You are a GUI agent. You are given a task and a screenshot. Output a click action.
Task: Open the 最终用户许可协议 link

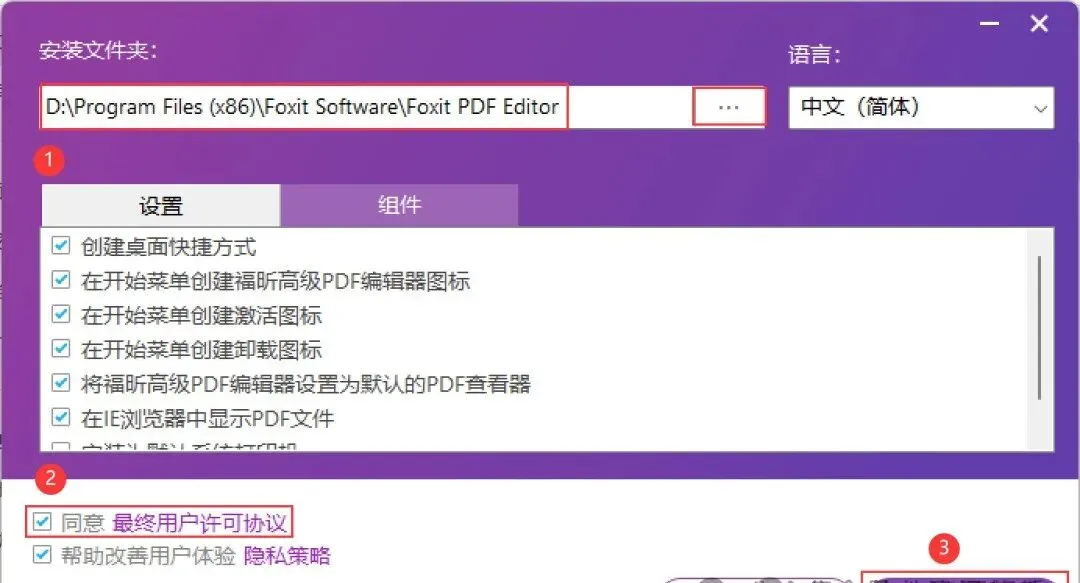pos(199,523)
